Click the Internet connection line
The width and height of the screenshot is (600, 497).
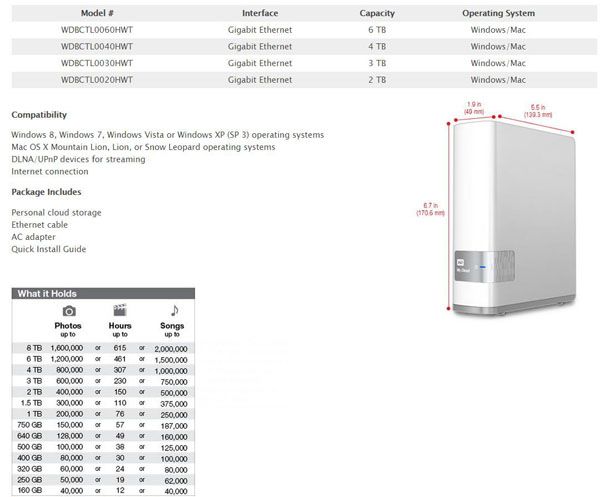(50, 172)
